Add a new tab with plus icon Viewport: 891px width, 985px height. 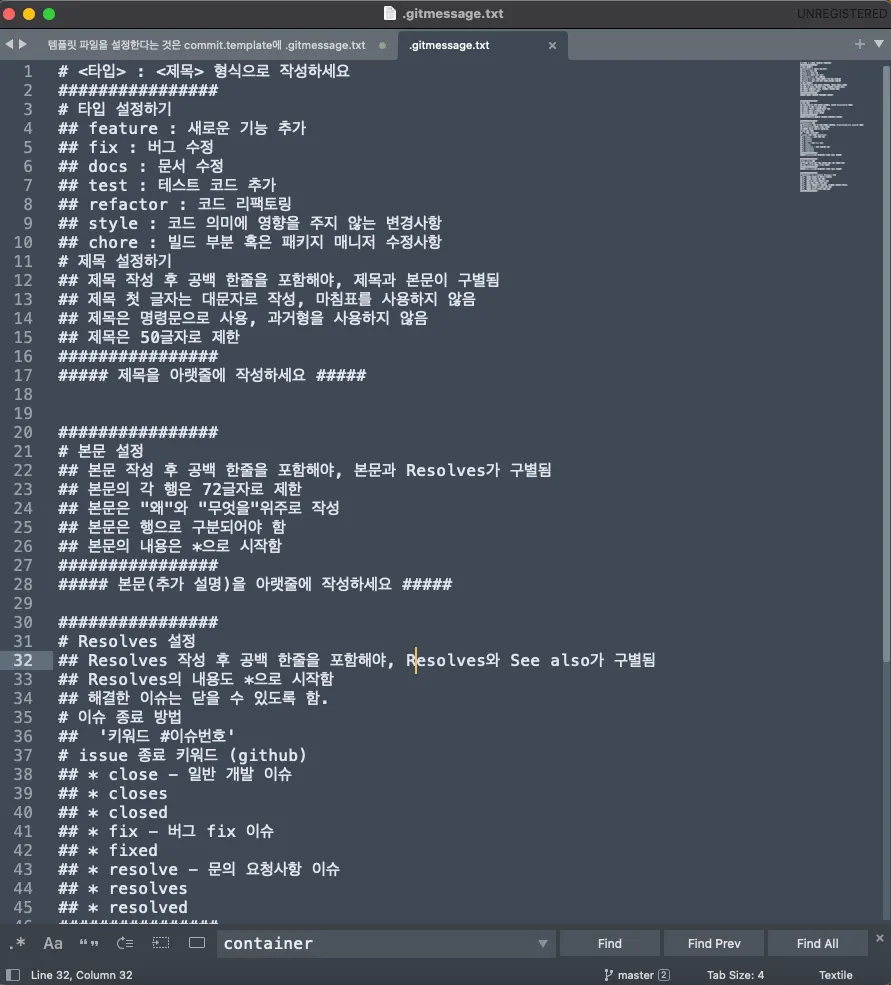coord(860,44)
